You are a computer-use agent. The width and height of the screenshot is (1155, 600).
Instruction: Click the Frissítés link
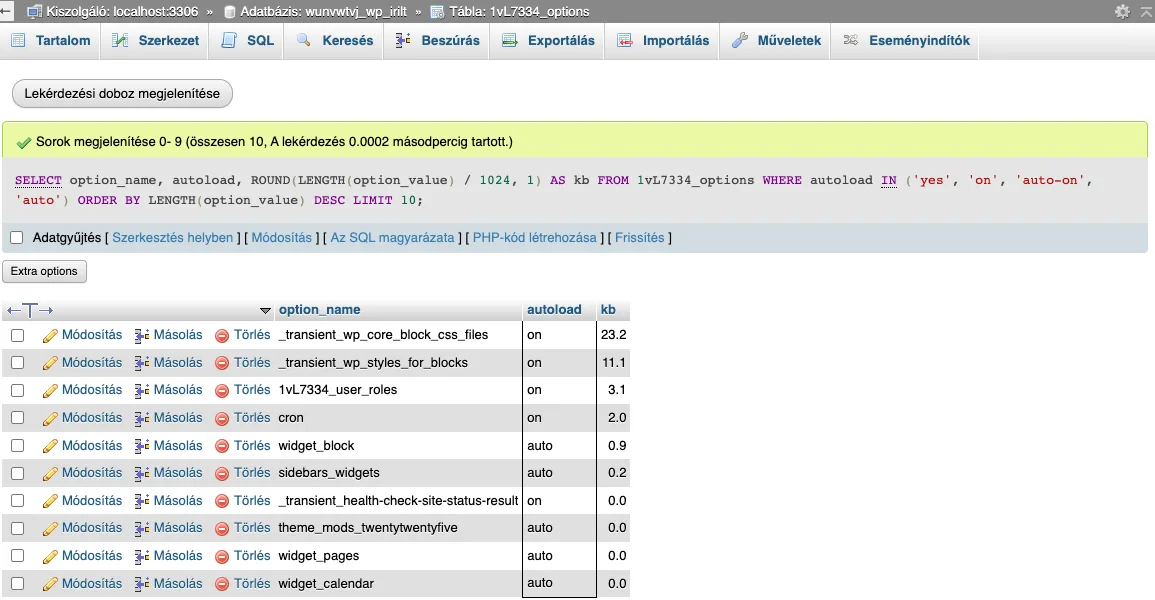click(x=639, y=238)
